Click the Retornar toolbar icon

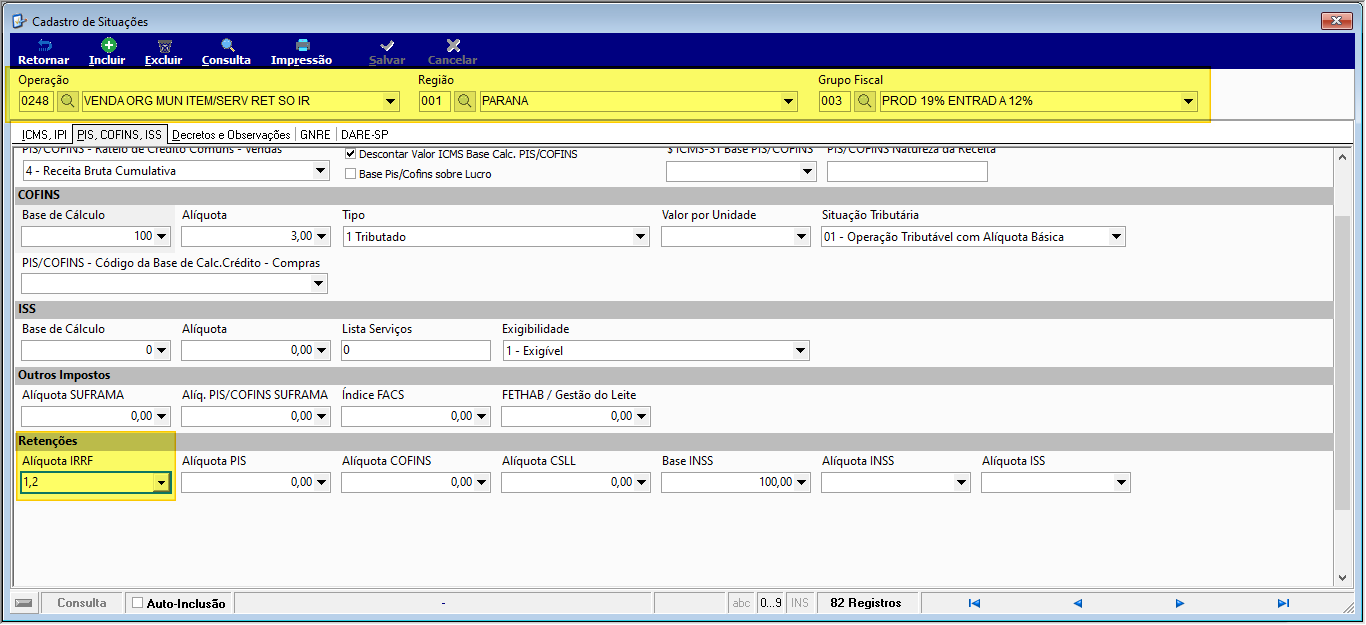[44, 45]
